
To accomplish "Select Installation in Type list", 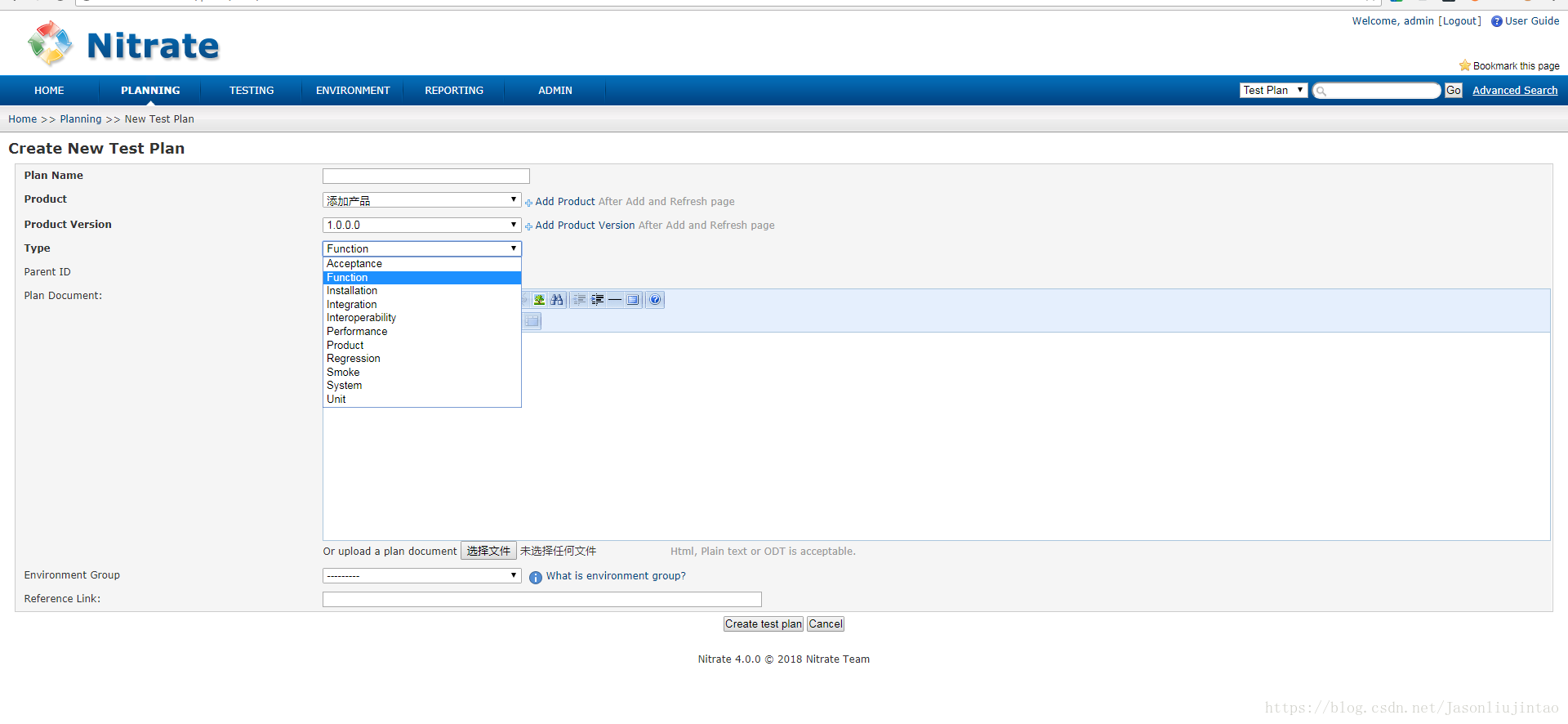I will [421, 291].
